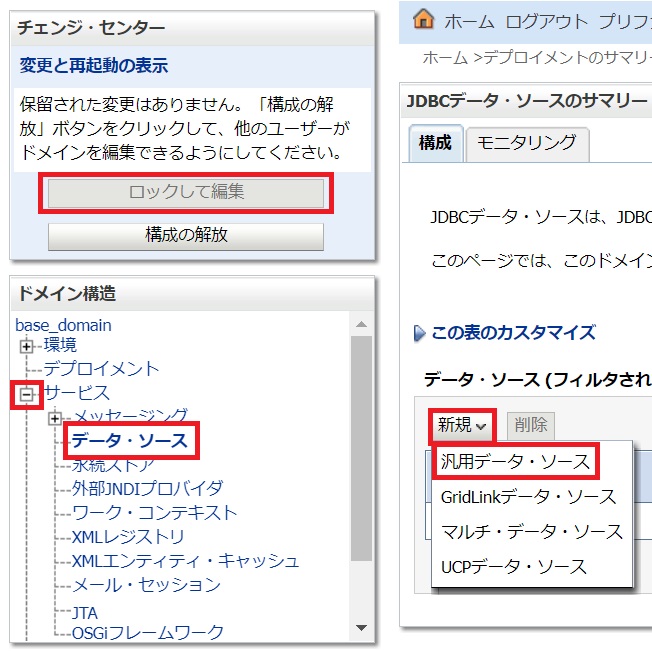Select UCPデータ・ソース option
652x651 pixels.
coord(514,567)
